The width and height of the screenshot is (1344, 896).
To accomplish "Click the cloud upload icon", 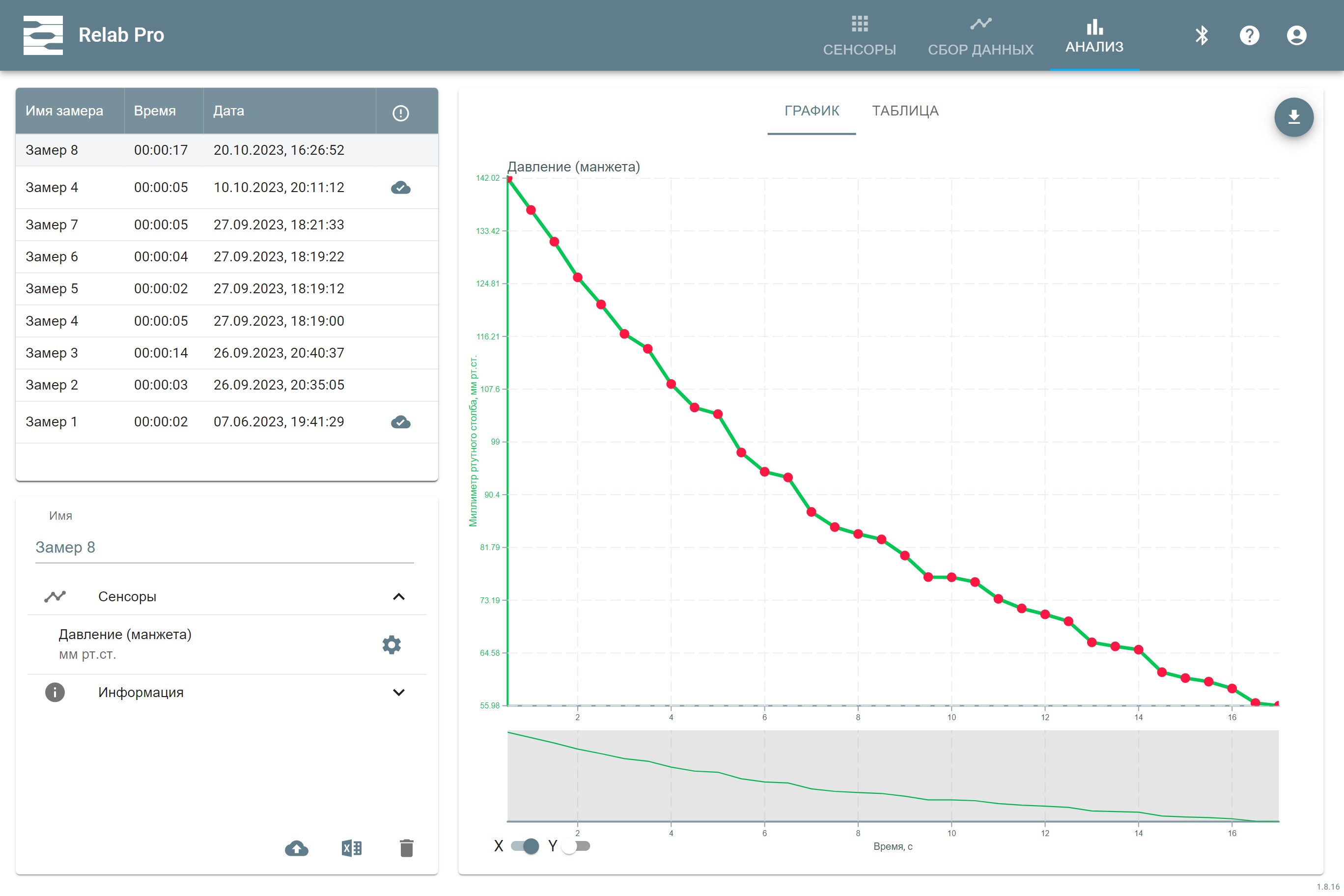I will pos(297,848).
